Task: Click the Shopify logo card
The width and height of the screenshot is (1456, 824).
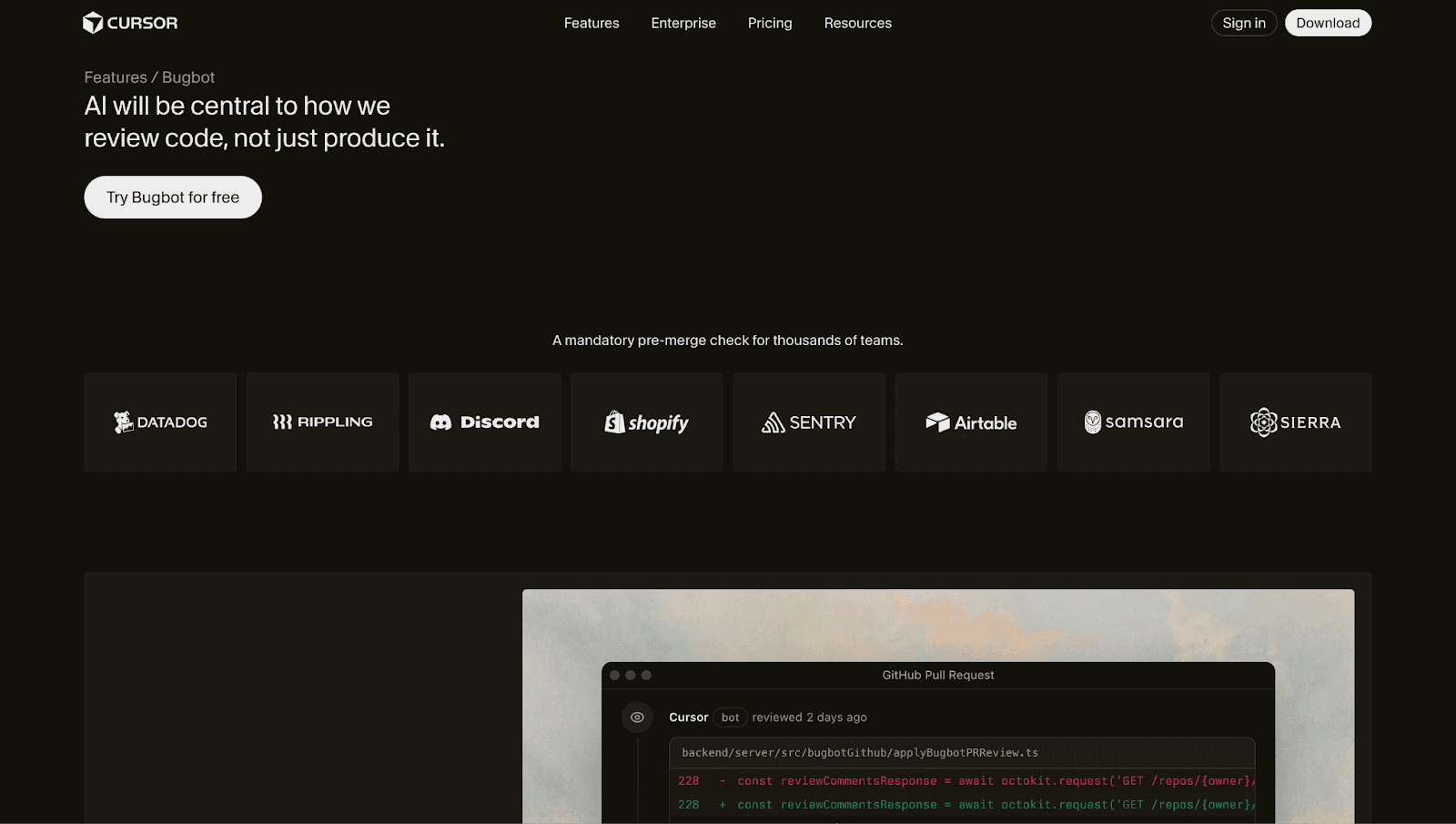Action: click(647, 422)
